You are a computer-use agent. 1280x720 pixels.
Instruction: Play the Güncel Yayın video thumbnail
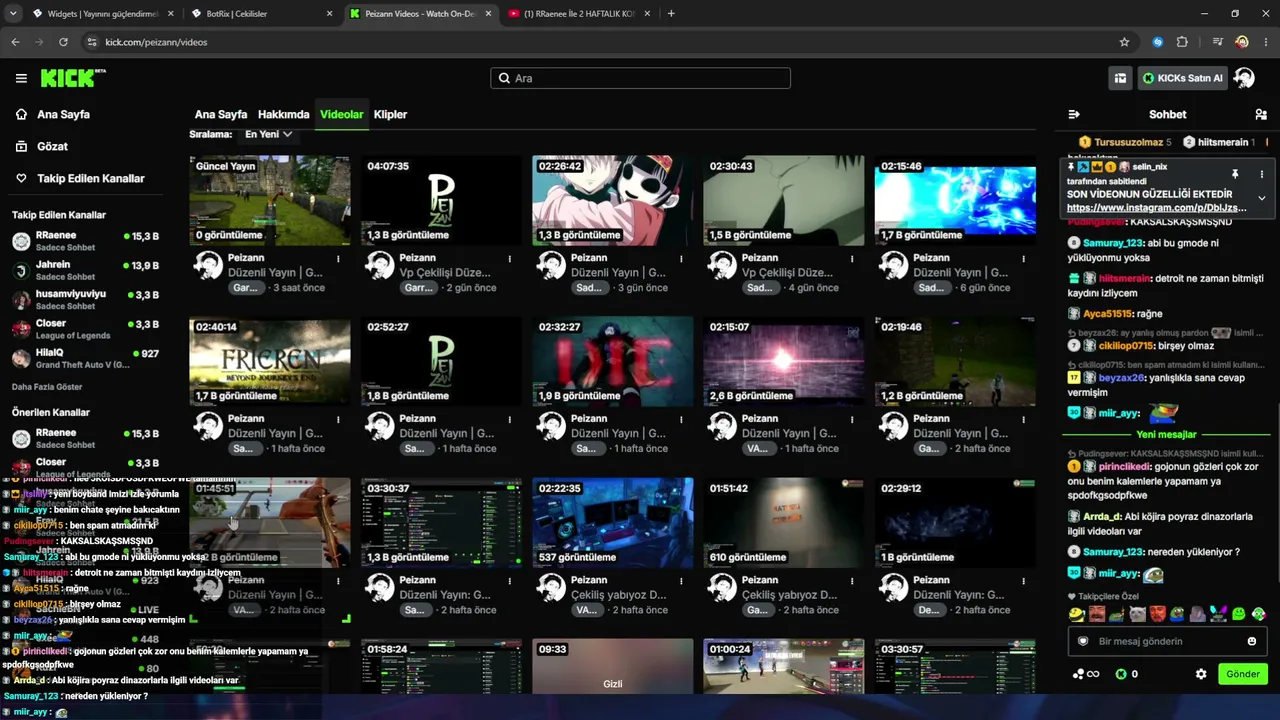270,200
